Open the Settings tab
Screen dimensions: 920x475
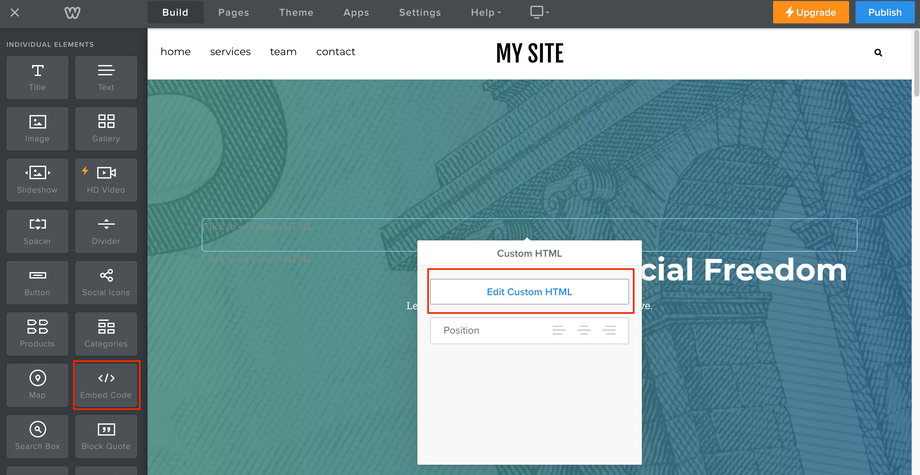tap(420, 12)
